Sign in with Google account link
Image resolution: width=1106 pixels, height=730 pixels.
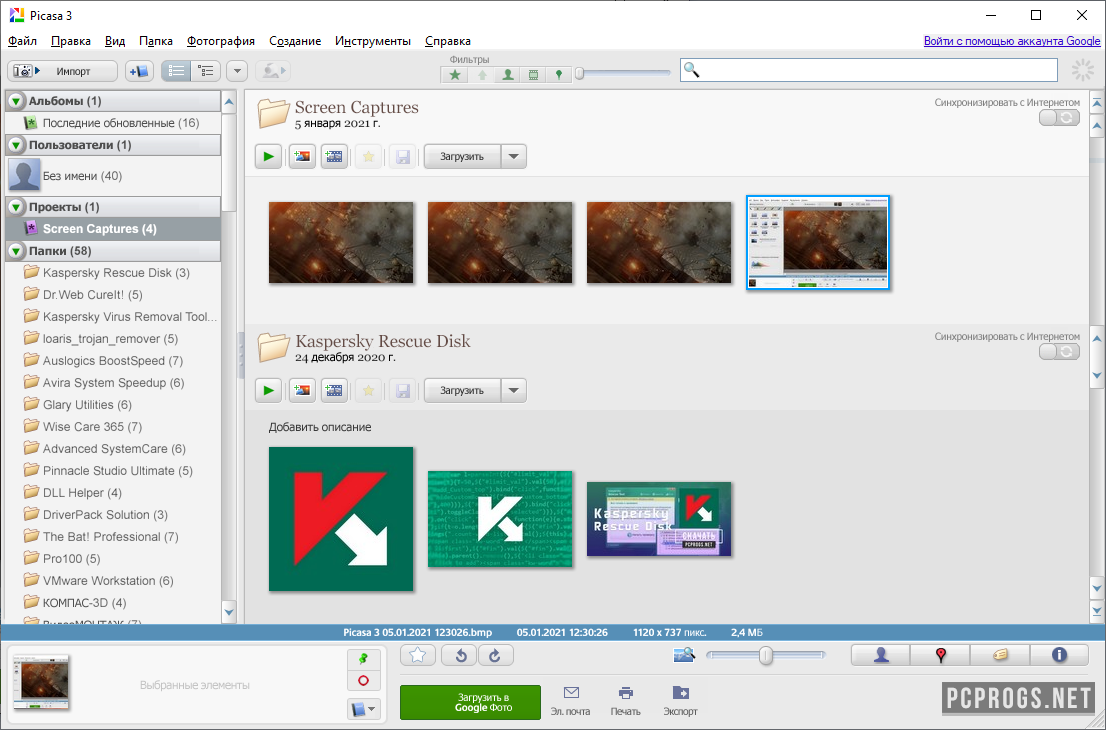point(1011,41)
